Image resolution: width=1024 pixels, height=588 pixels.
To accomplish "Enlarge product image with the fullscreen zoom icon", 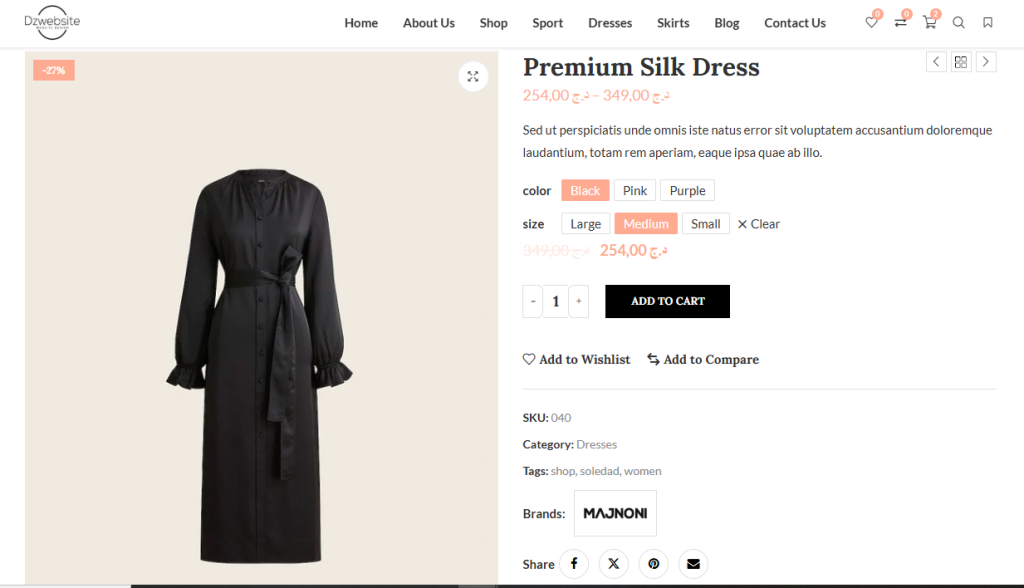I will click(x=472, y=76).
